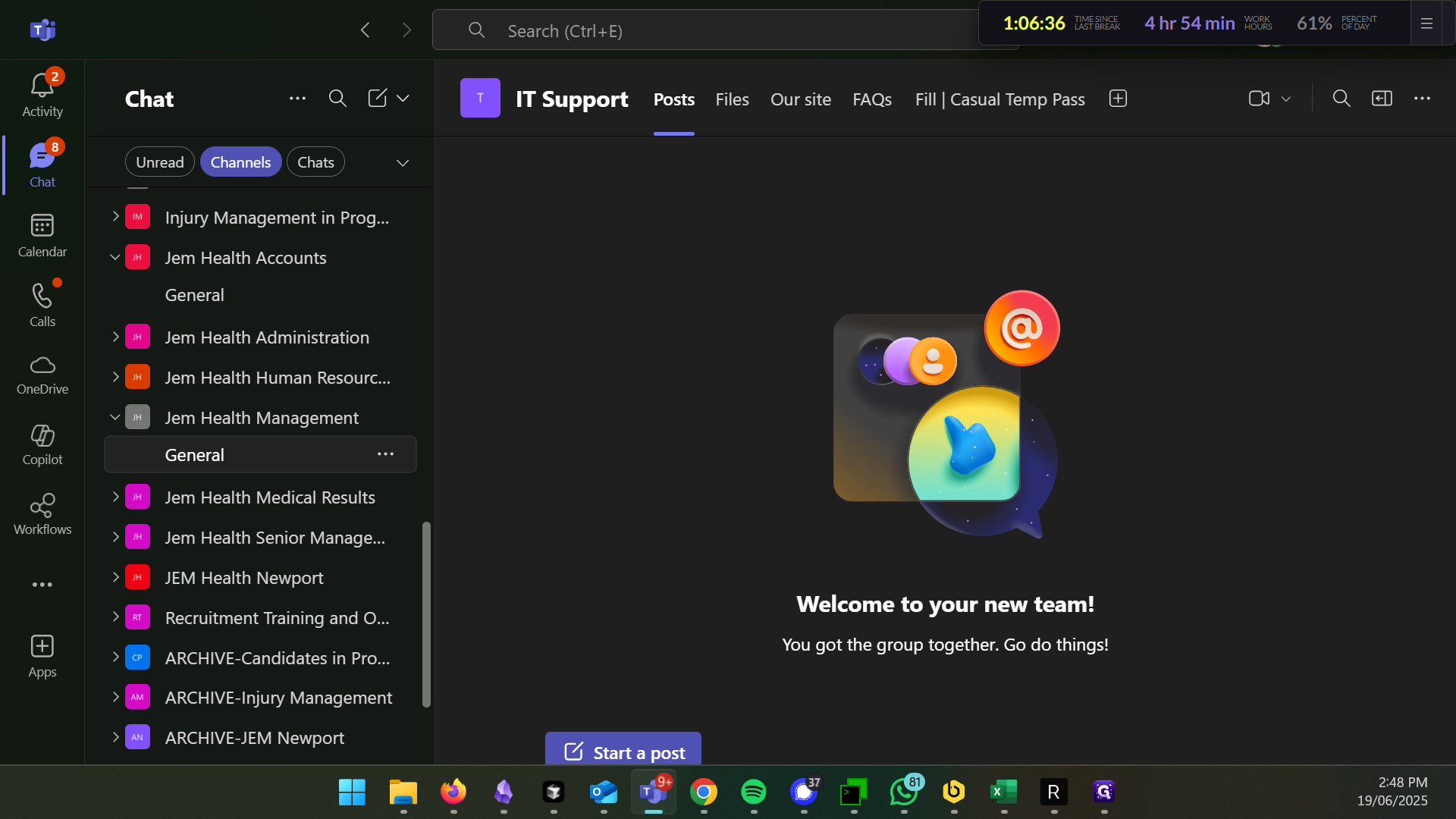
Task: Compose a new chat message
Action: (377, 99)
